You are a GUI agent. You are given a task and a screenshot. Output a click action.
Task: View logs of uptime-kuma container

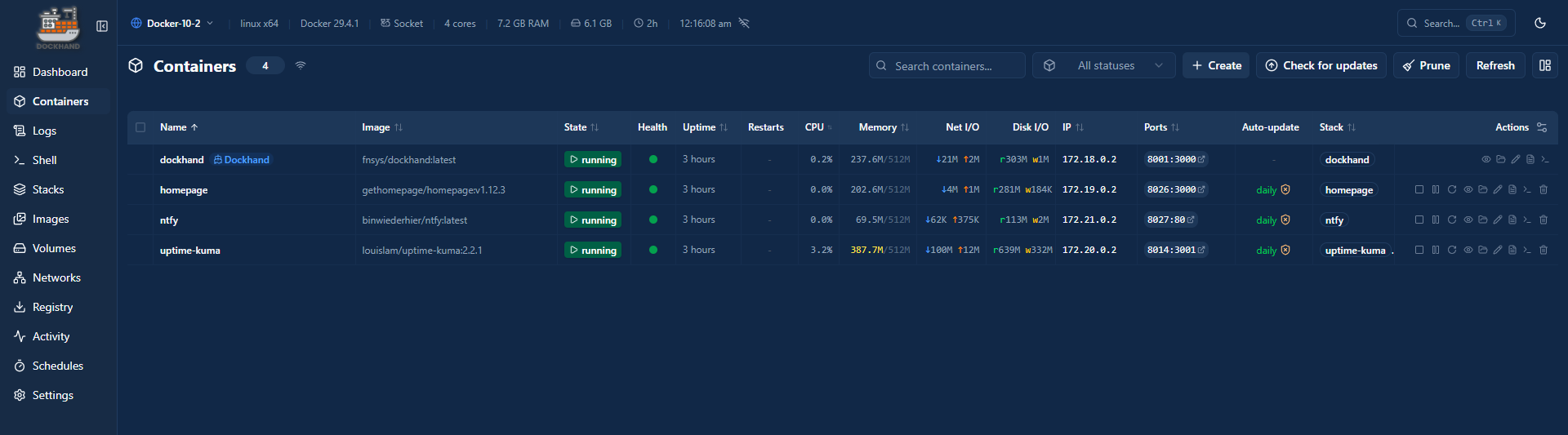(x=1512, y=250)
